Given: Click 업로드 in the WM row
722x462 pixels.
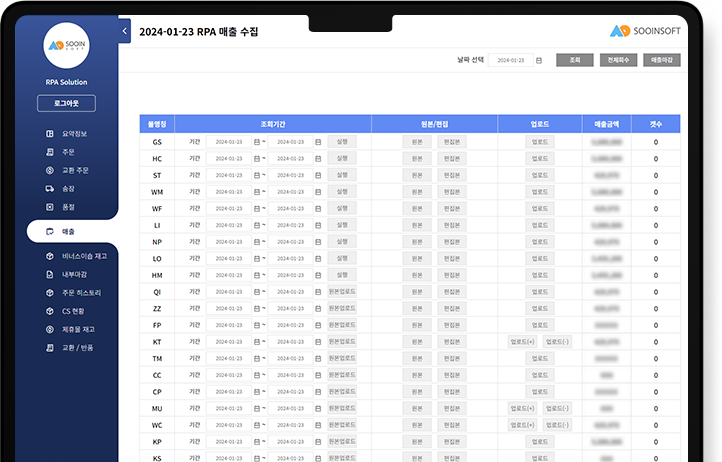Looking at the screenshot, I should (540, 192).
